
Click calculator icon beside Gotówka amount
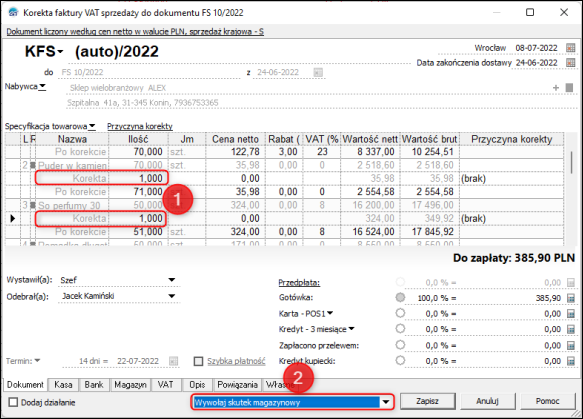pyautogui.click(x=571, y=298)
